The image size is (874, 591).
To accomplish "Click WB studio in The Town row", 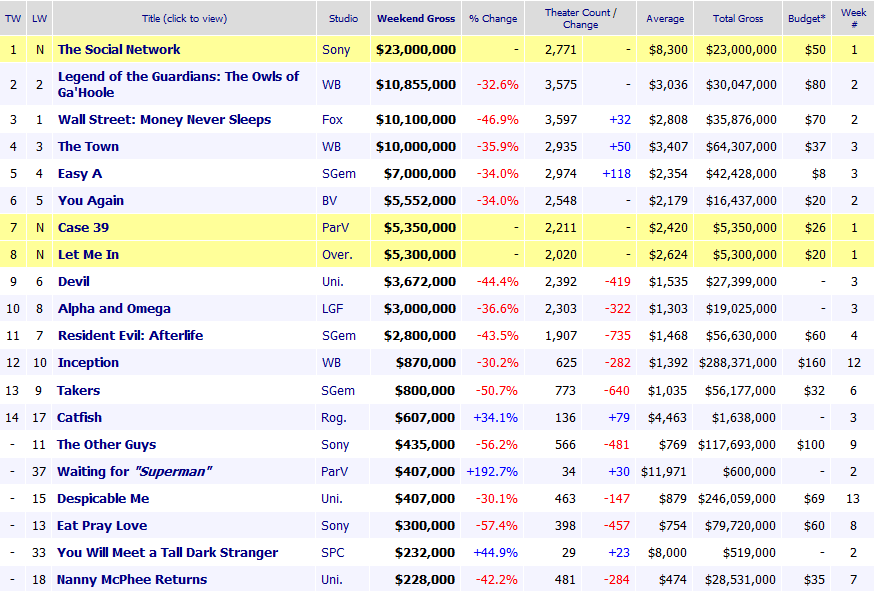I will coord(331,147).
